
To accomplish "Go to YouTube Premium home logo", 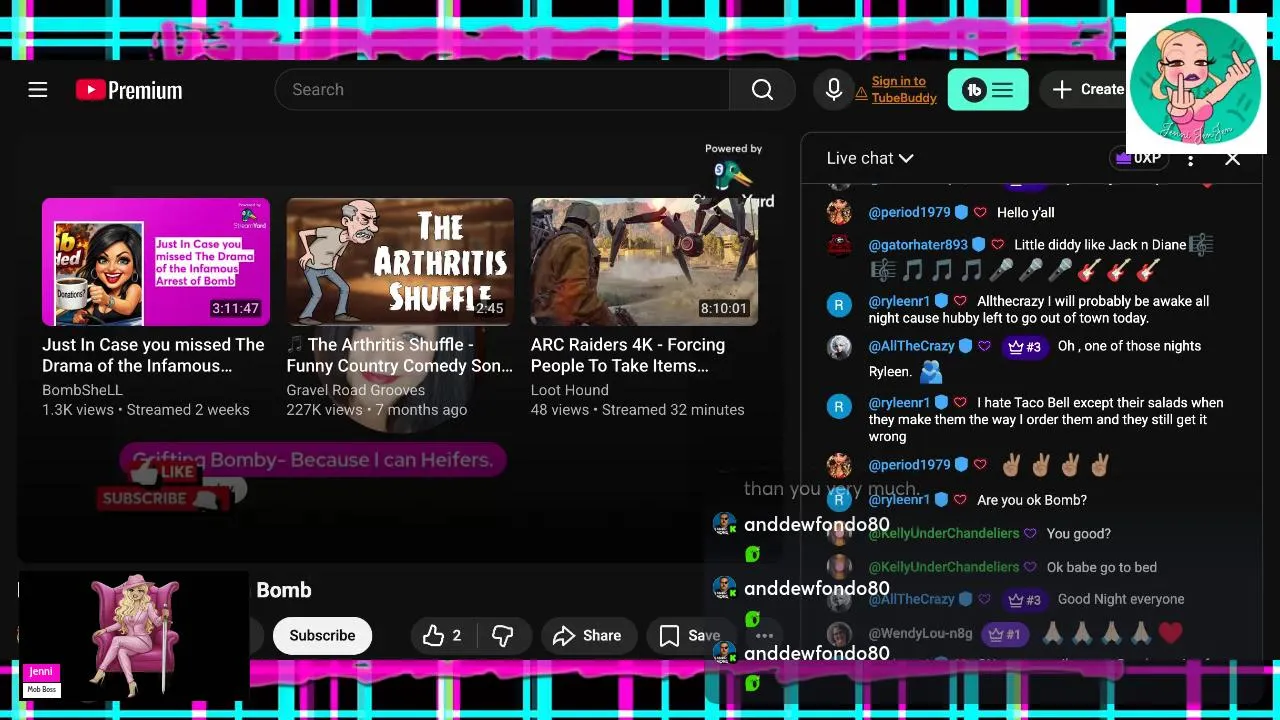I will [129, 90].
